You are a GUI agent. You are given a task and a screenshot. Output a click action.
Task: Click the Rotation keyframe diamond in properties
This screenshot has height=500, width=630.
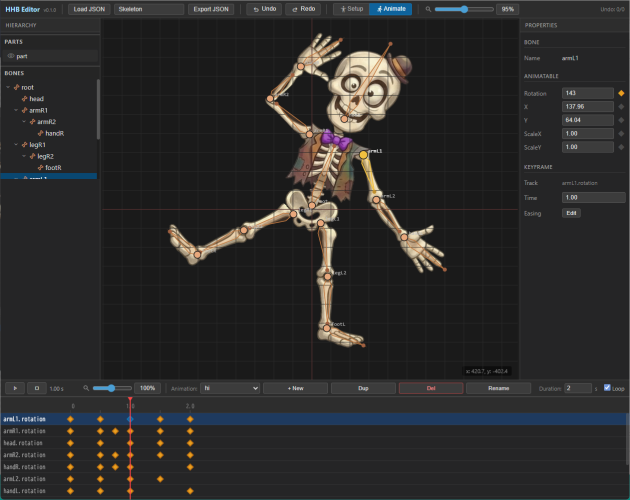click(621, 93)
